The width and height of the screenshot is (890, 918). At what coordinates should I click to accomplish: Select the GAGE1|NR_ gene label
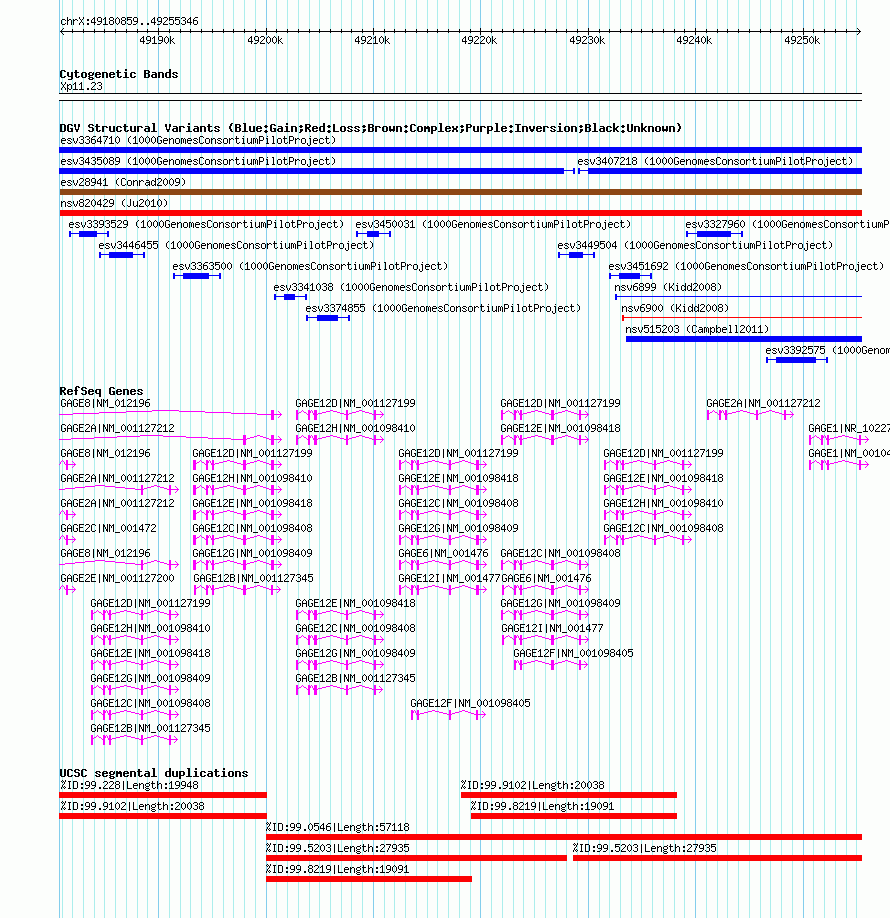click(x=849, y=429)
